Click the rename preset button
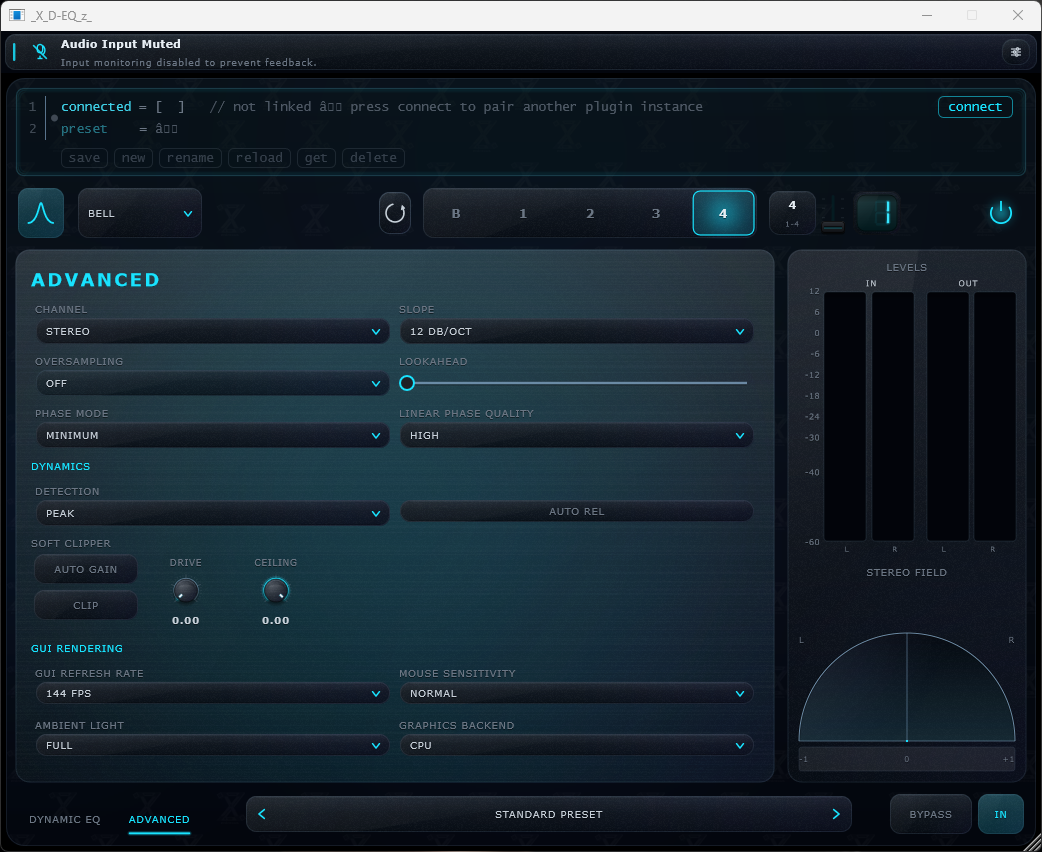 pyautogui.click(x=190, y=158)
